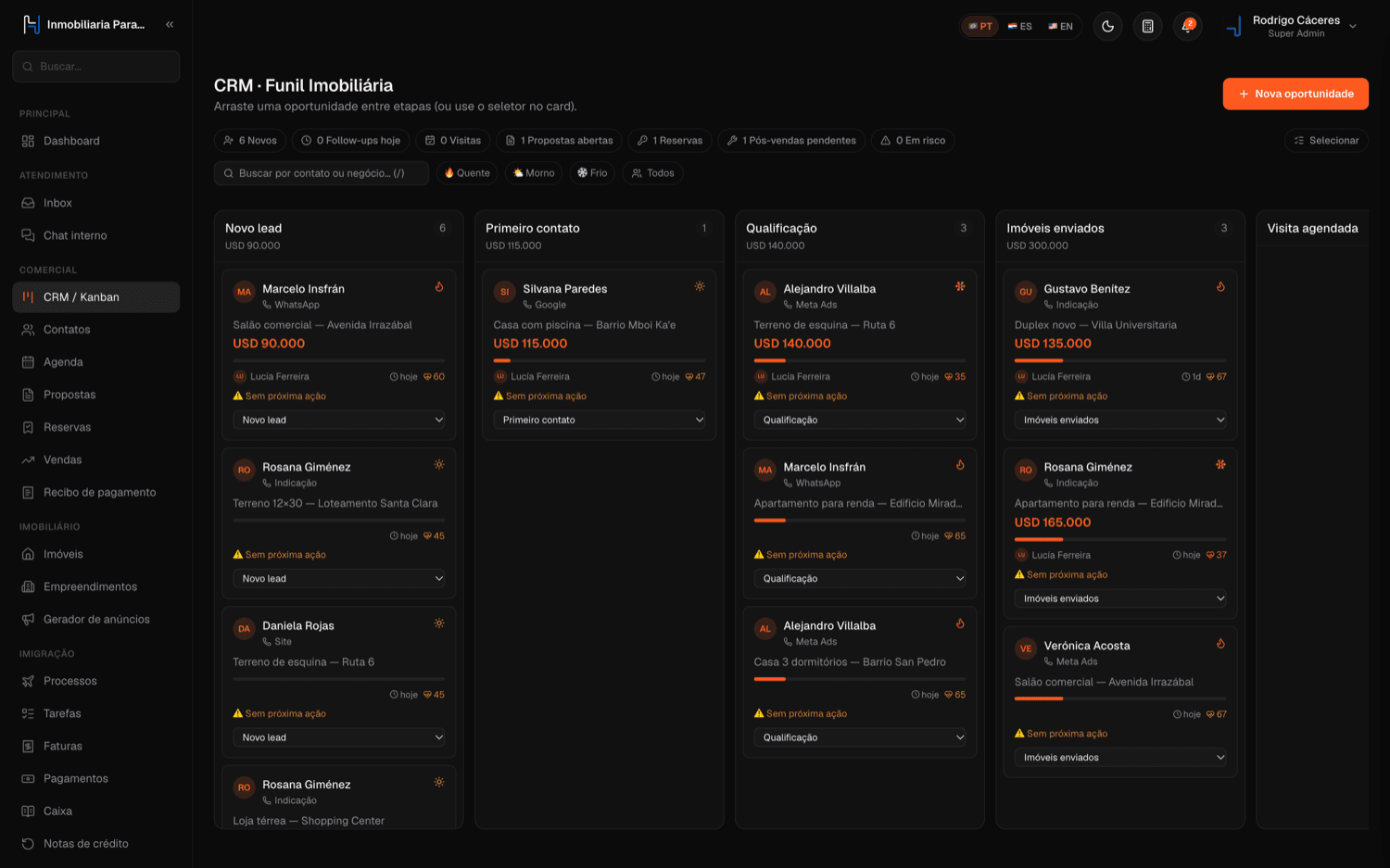This screenshot has height=868, width=1390.
Task: Click sun icon on Daniela Rojas card
Action: pyautogui.click(x=439, y=623)
